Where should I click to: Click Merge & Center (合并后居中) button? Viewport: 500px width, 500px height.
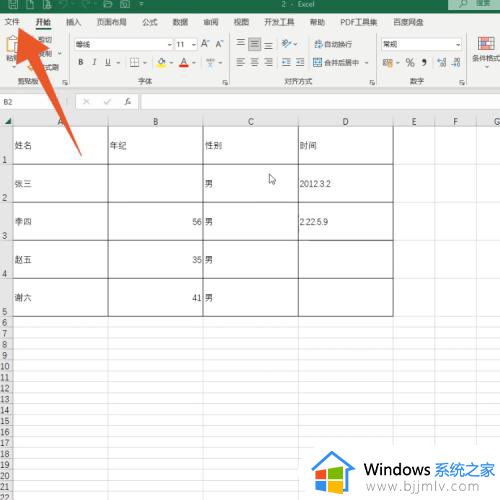click(x=336, y=62)
